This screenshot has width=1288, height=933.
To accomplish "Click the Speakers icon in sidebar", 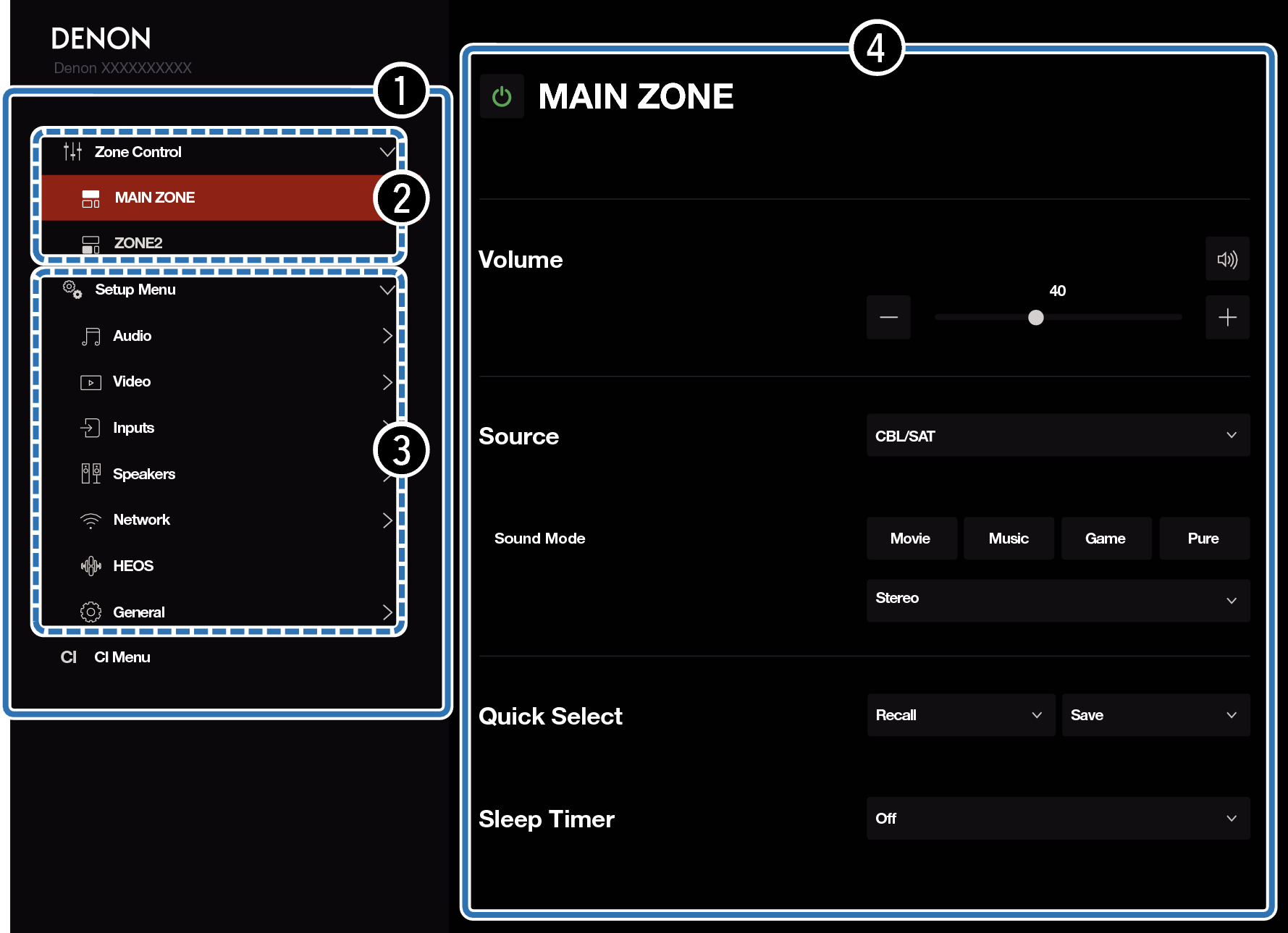I will pyautogui.click(x=91, y=474).
